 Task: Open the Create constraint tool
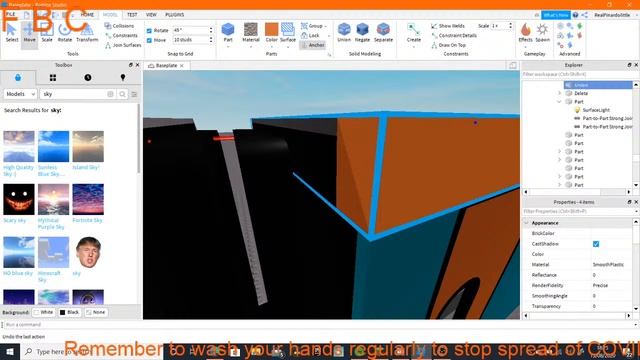coord(413,33)
